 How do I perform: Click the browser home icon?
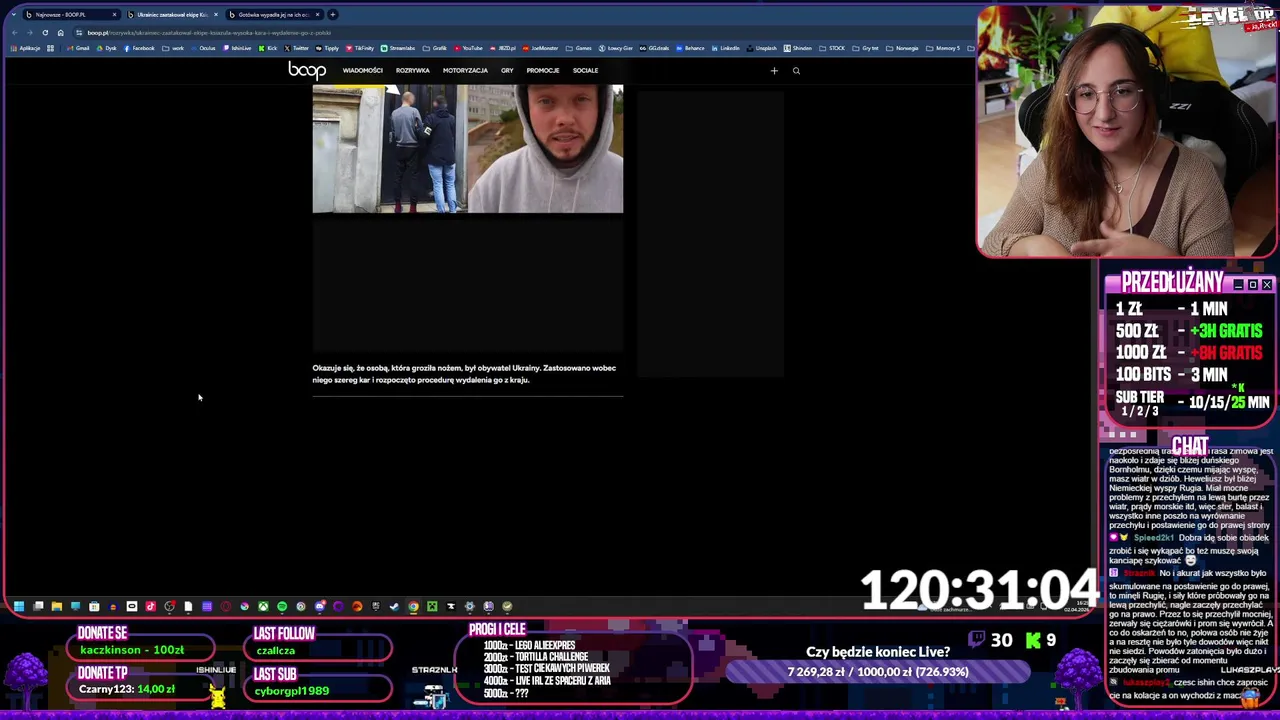point(60,32)
